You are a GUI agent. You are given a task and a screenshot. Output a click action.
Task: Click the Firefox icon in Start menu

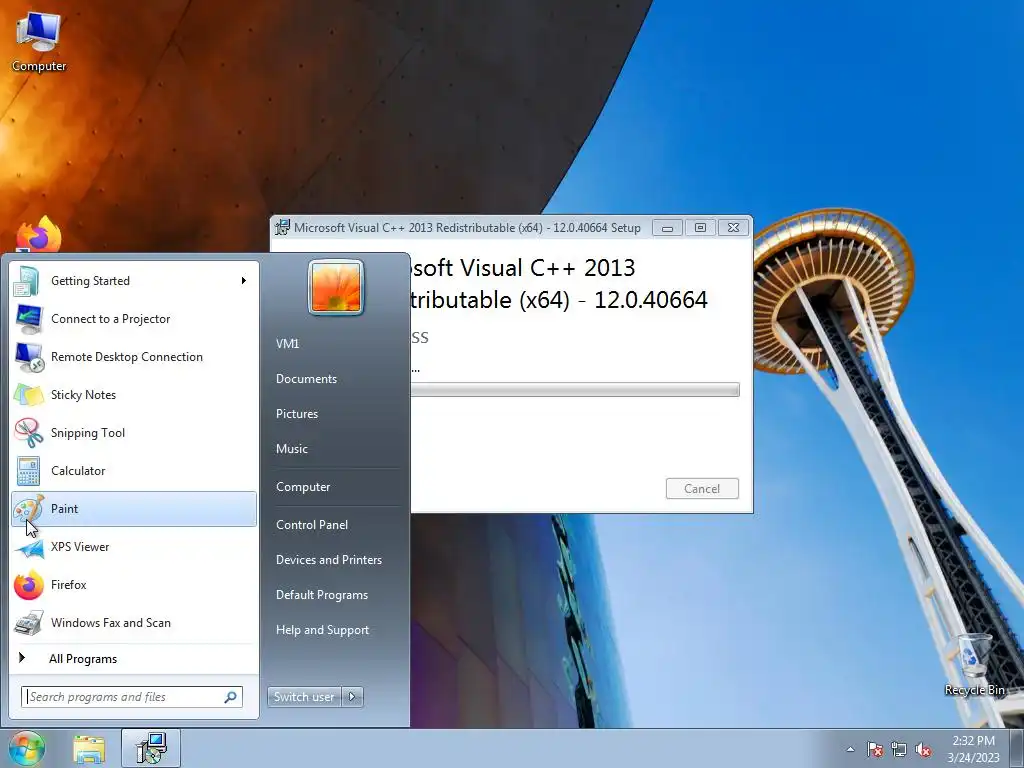click(x=29, y=584)
